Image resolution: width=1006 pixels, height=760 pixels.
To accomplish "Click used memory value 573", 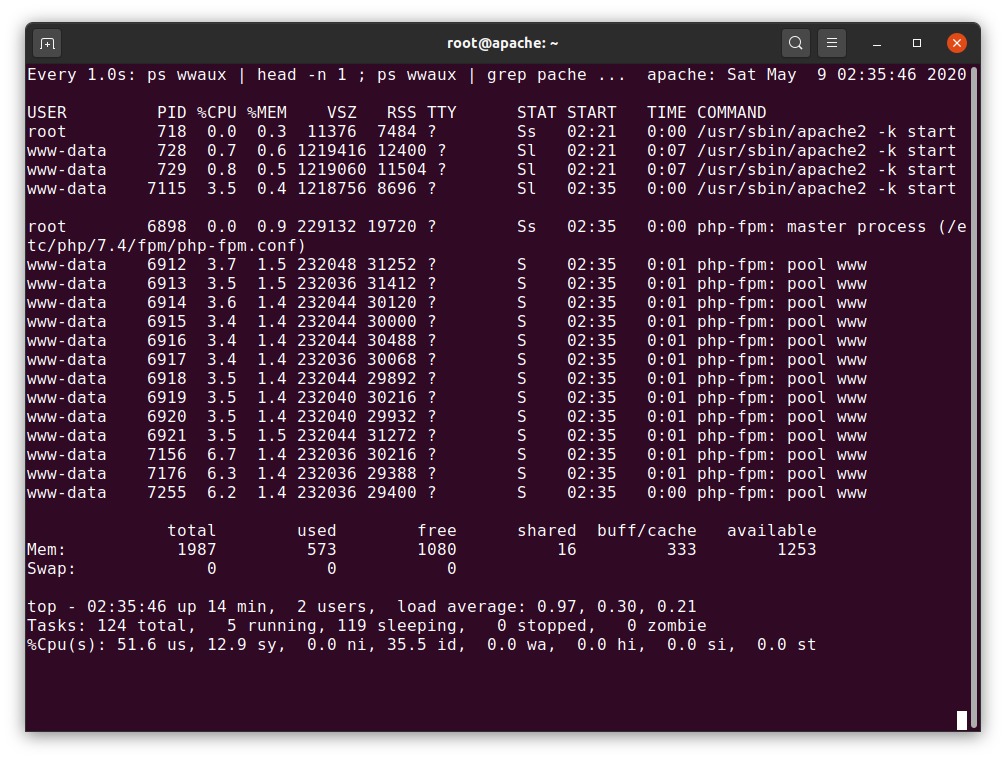I will tap(321, 550).
